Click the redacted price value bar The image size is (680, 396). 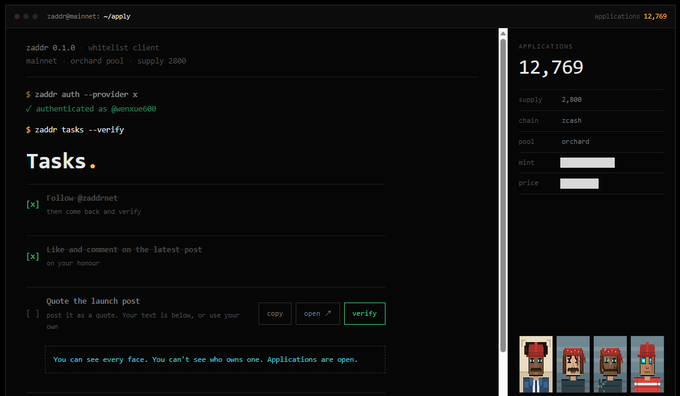579,183
